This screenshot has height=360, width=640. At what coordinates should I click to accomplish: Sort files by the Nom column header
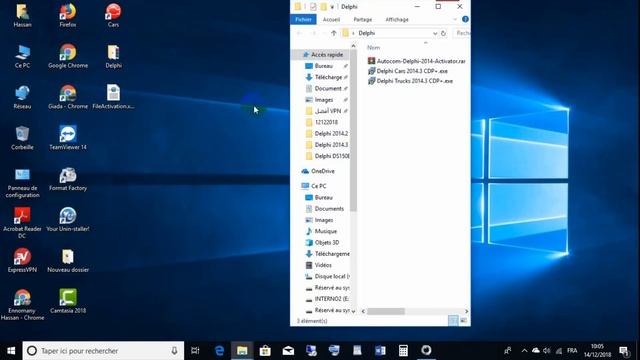[373, 48]
